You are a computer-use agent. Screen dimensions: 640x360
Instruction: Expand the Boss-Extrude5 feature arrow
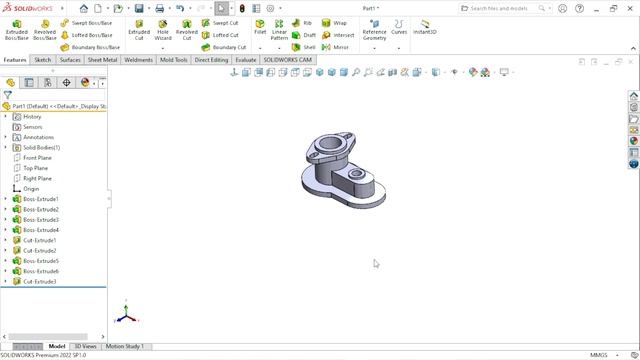pos(5,261)
